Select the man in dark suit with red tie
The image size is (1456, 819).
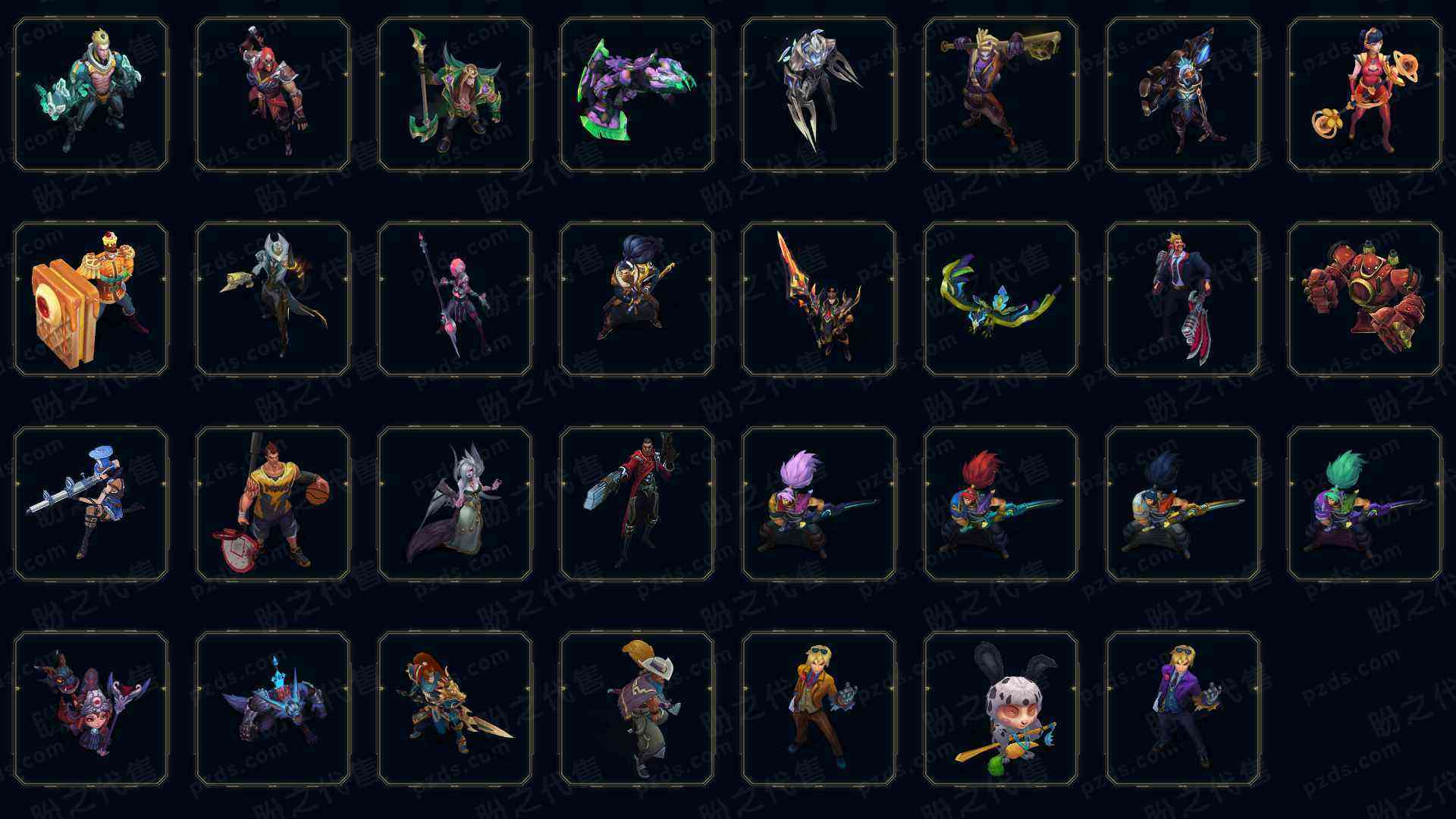tap(1182, 299)
